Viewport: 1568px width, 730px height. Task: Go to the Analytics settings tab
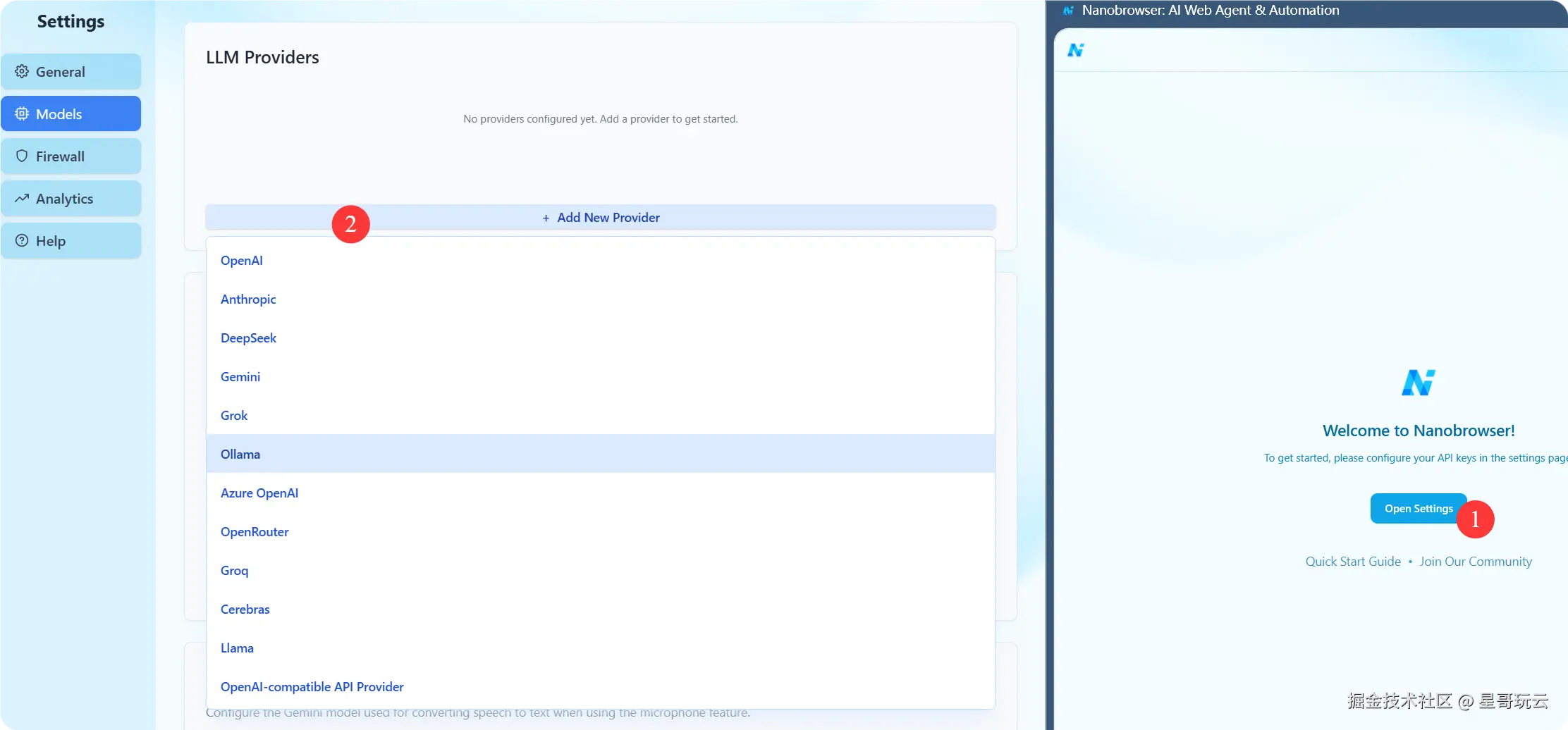(71, 199)
